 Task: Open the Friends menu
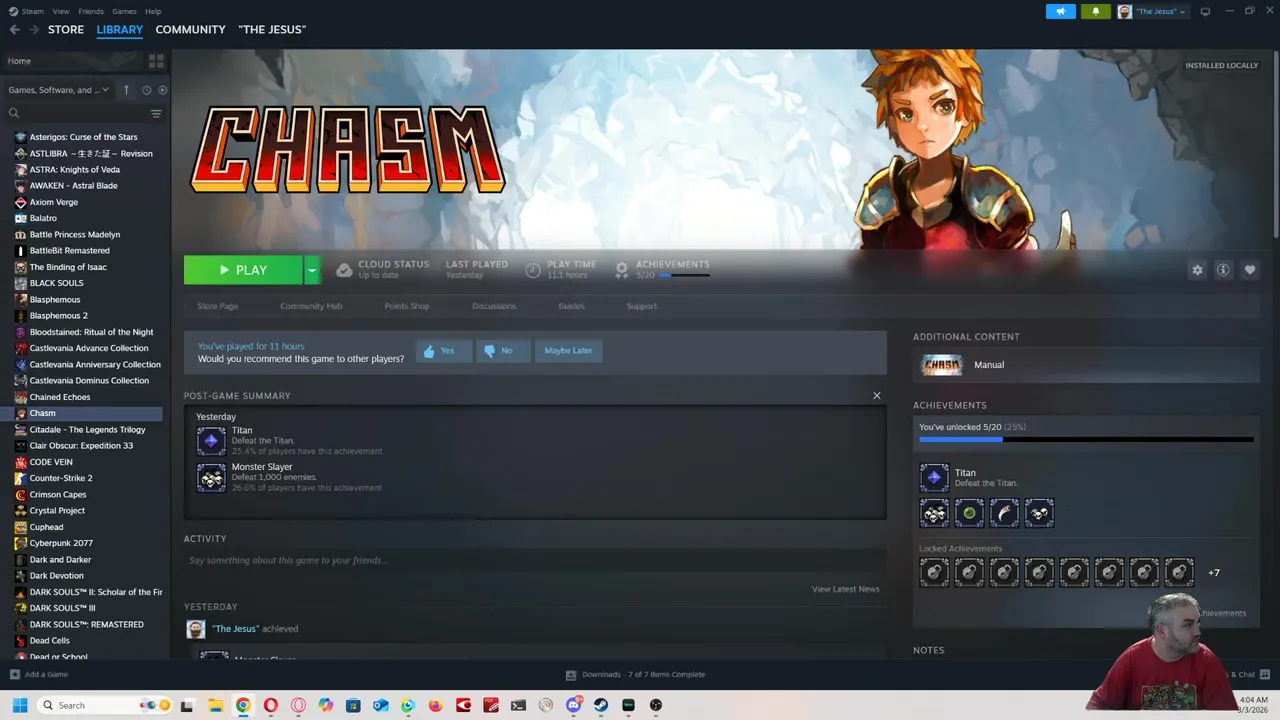[91, 11]
